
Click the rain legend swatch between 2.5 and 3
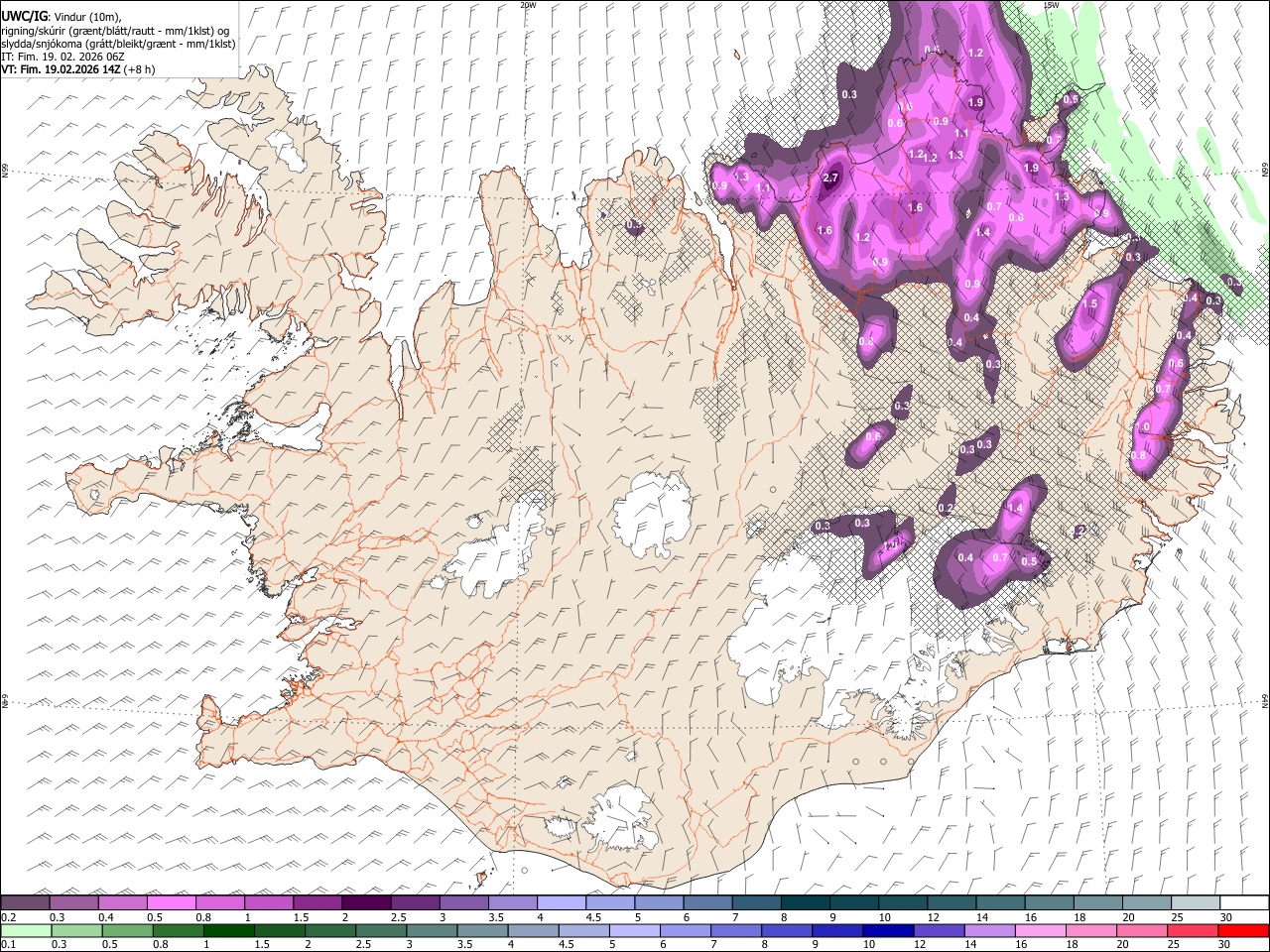click(x=382, y=930)
